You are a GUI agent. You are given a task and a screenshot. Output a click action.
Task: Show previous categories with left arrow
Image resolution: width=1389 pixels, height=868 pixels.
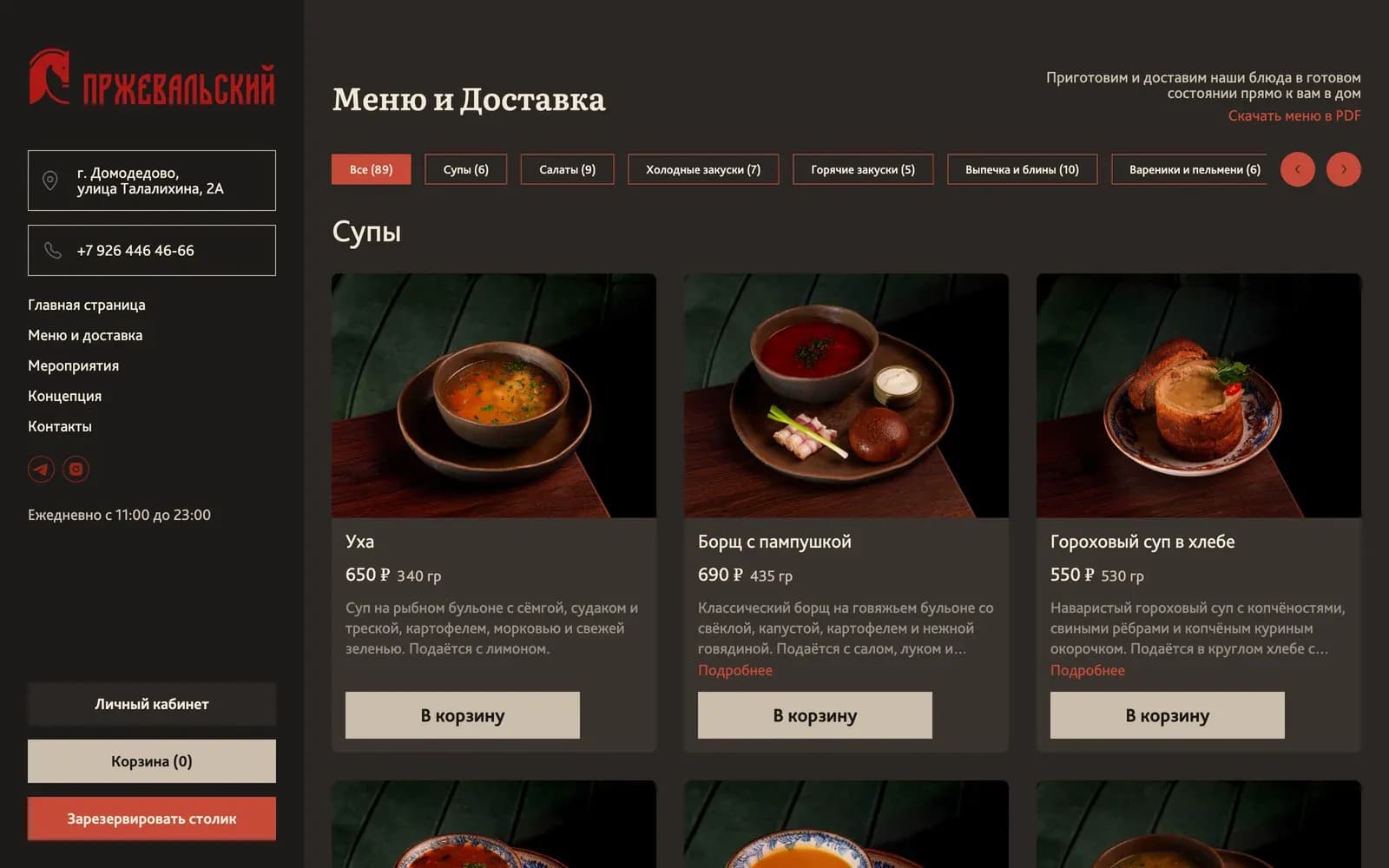point(1298,169)
